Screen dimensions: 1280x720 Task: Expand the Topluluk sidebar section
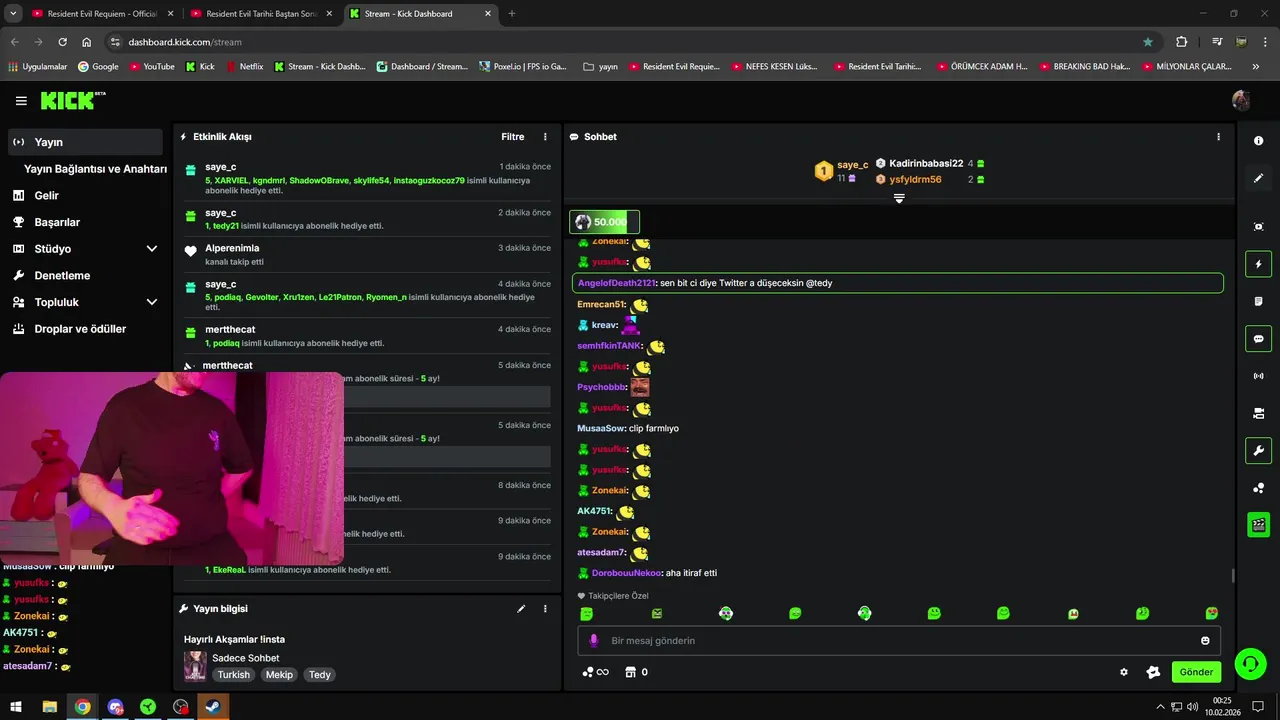[x=152, y=302]
